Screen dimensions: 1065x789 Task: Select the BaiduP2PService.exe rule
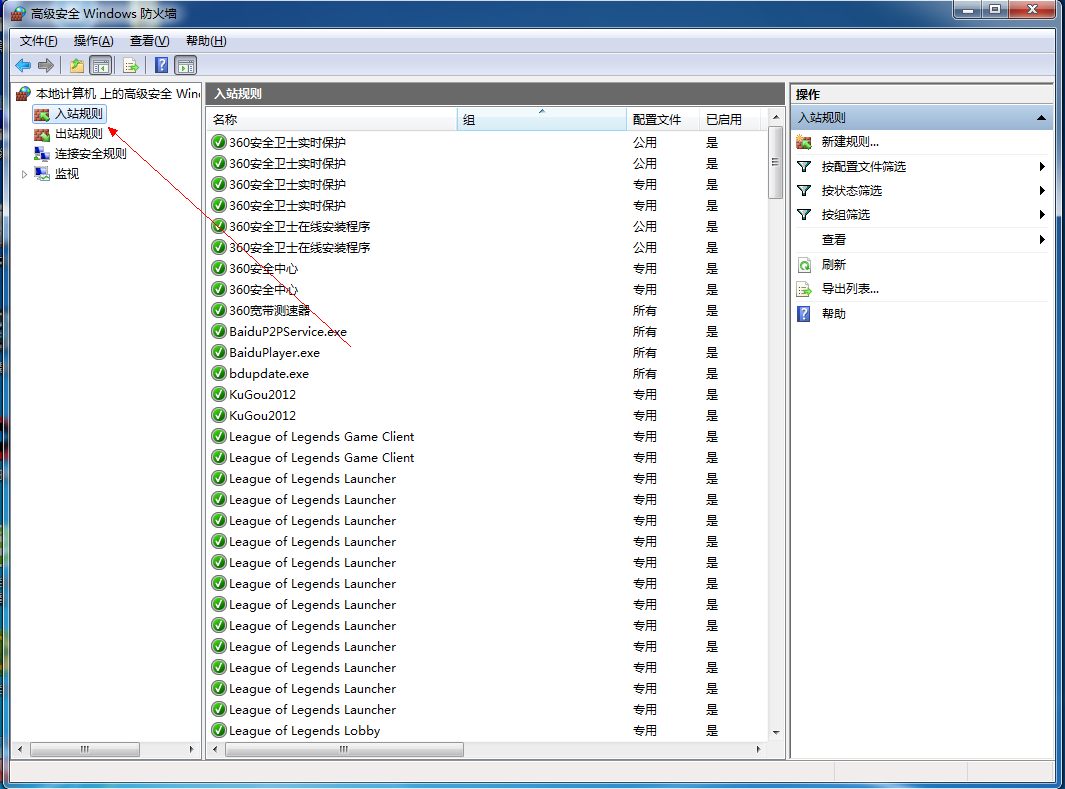287,331
